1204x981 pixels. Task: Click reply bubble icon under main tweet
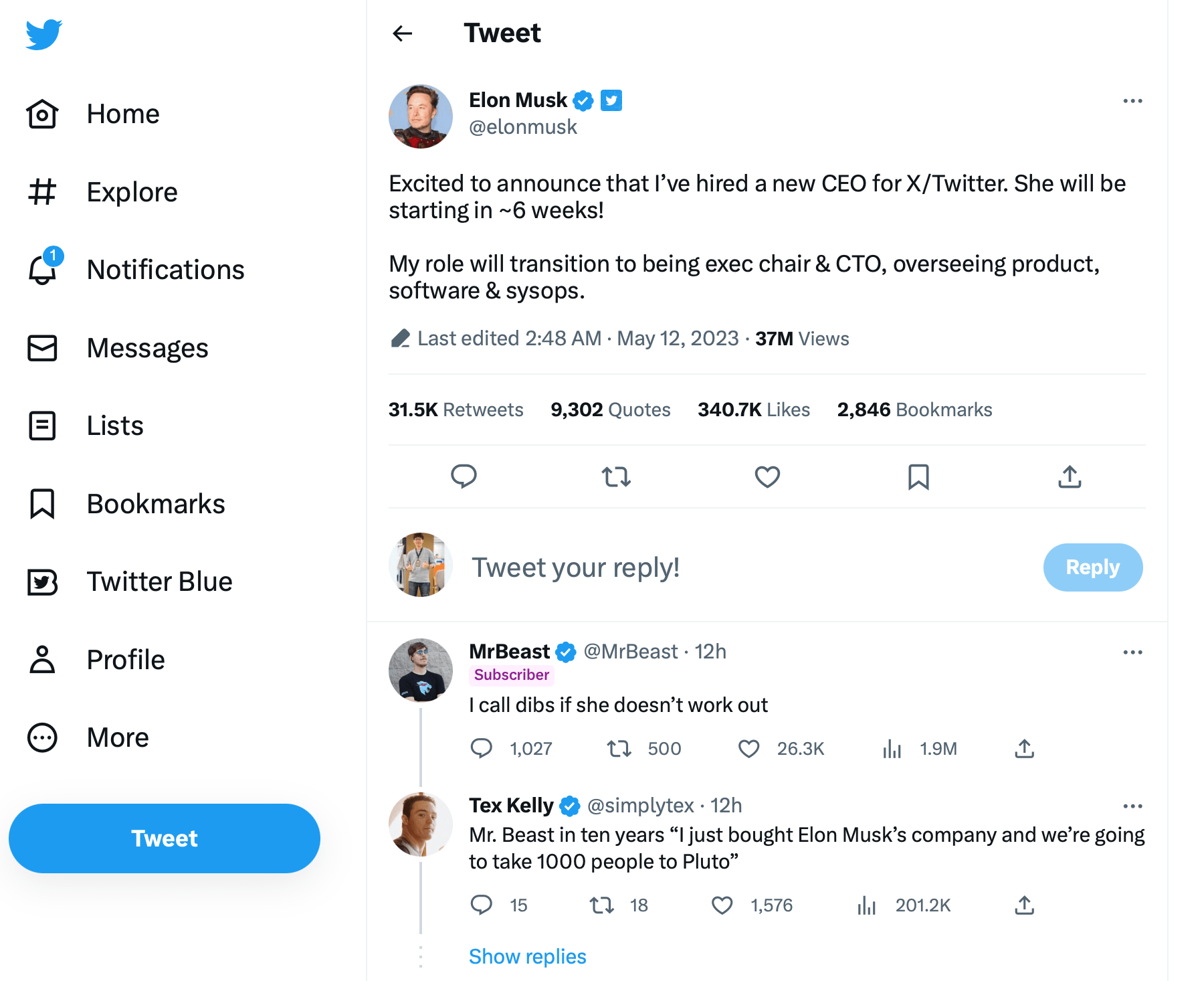(x=464, y=476)
